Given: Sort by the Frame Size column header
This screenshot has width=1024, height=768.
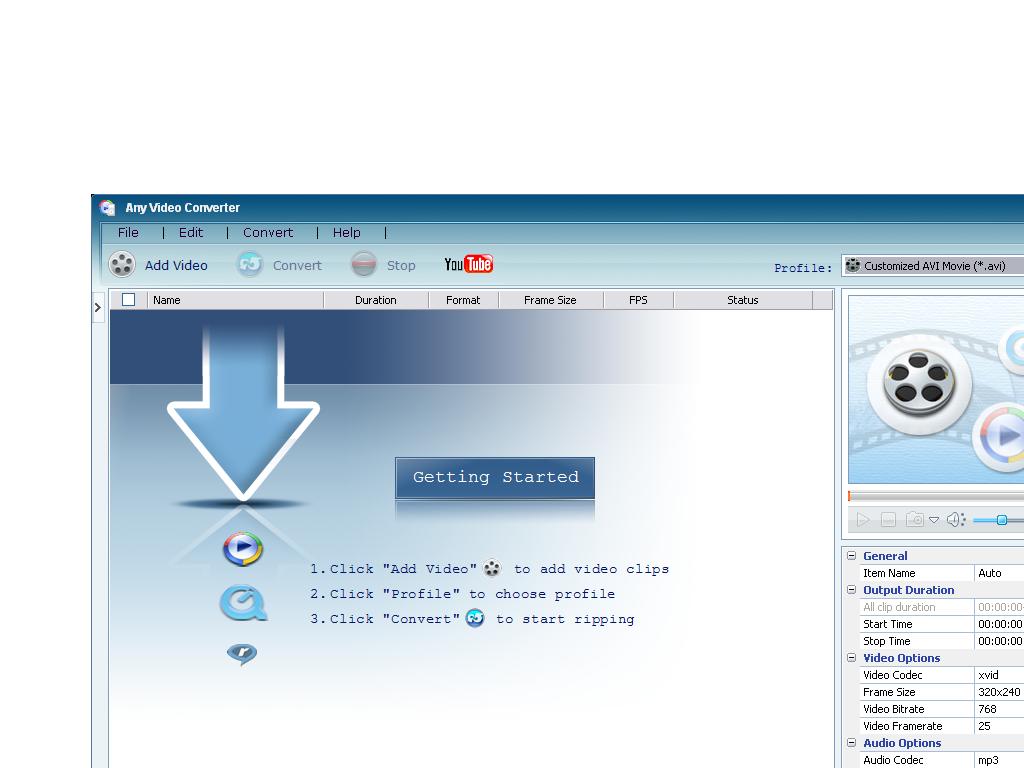Looking at the screenshot, I should click(551, 300).
